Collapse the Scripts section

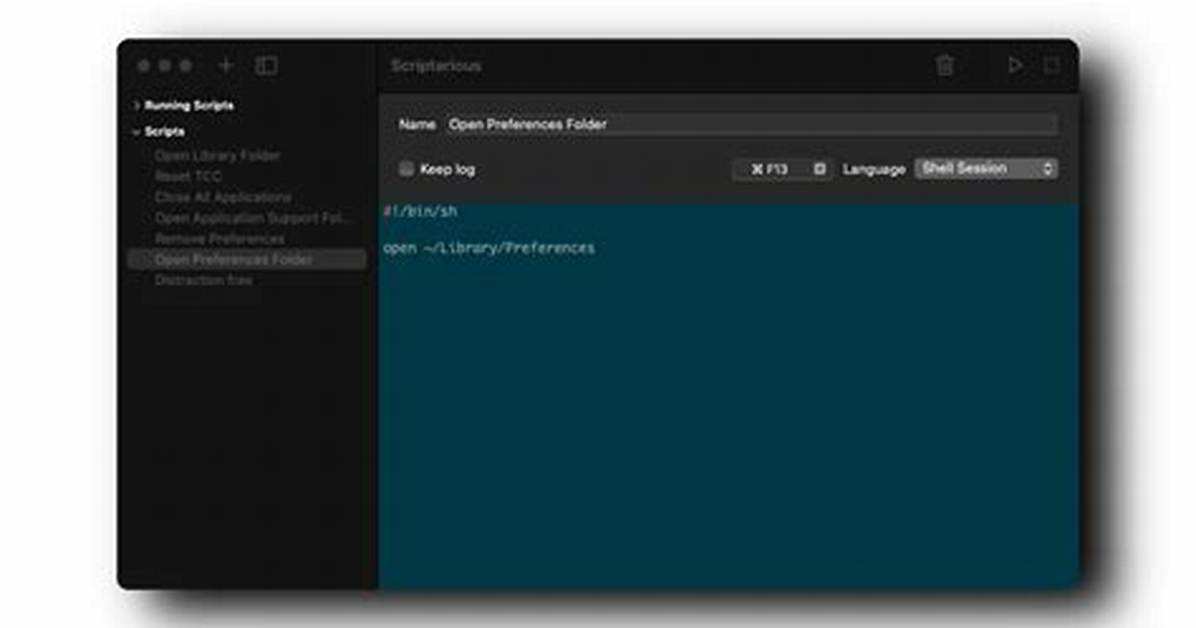tap(136, 132)
